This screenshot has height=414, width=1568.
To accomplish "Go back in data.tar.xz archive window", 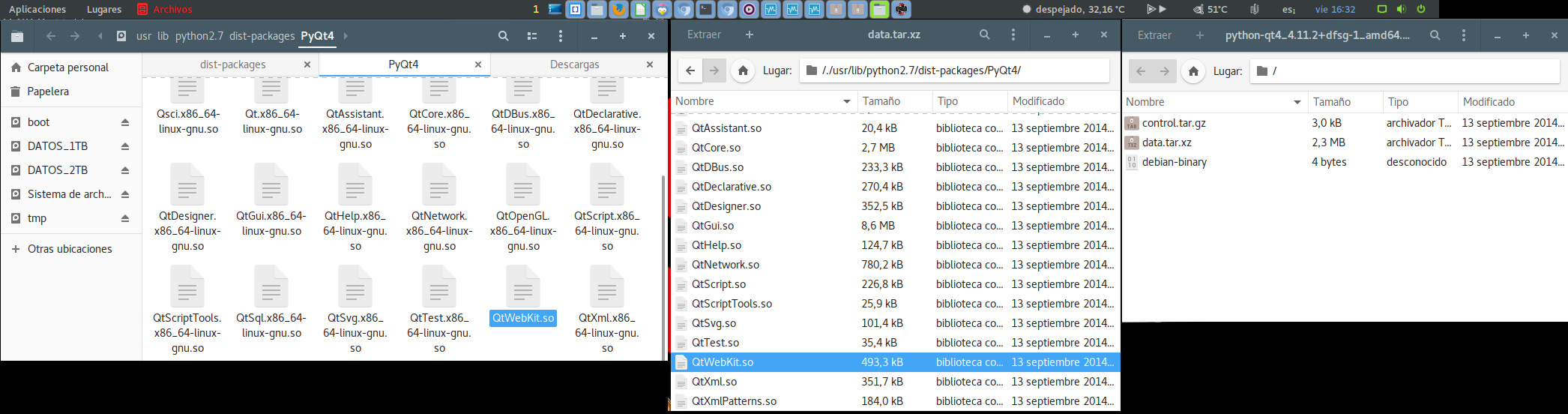I will 690,70.
